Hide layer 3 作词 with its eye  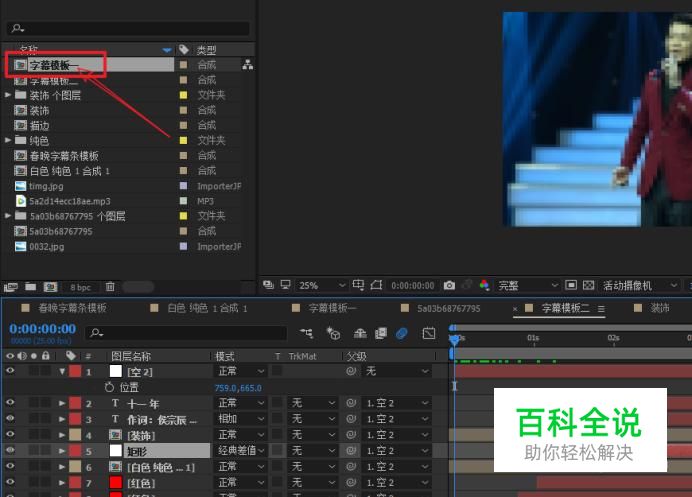click(10, 419)
